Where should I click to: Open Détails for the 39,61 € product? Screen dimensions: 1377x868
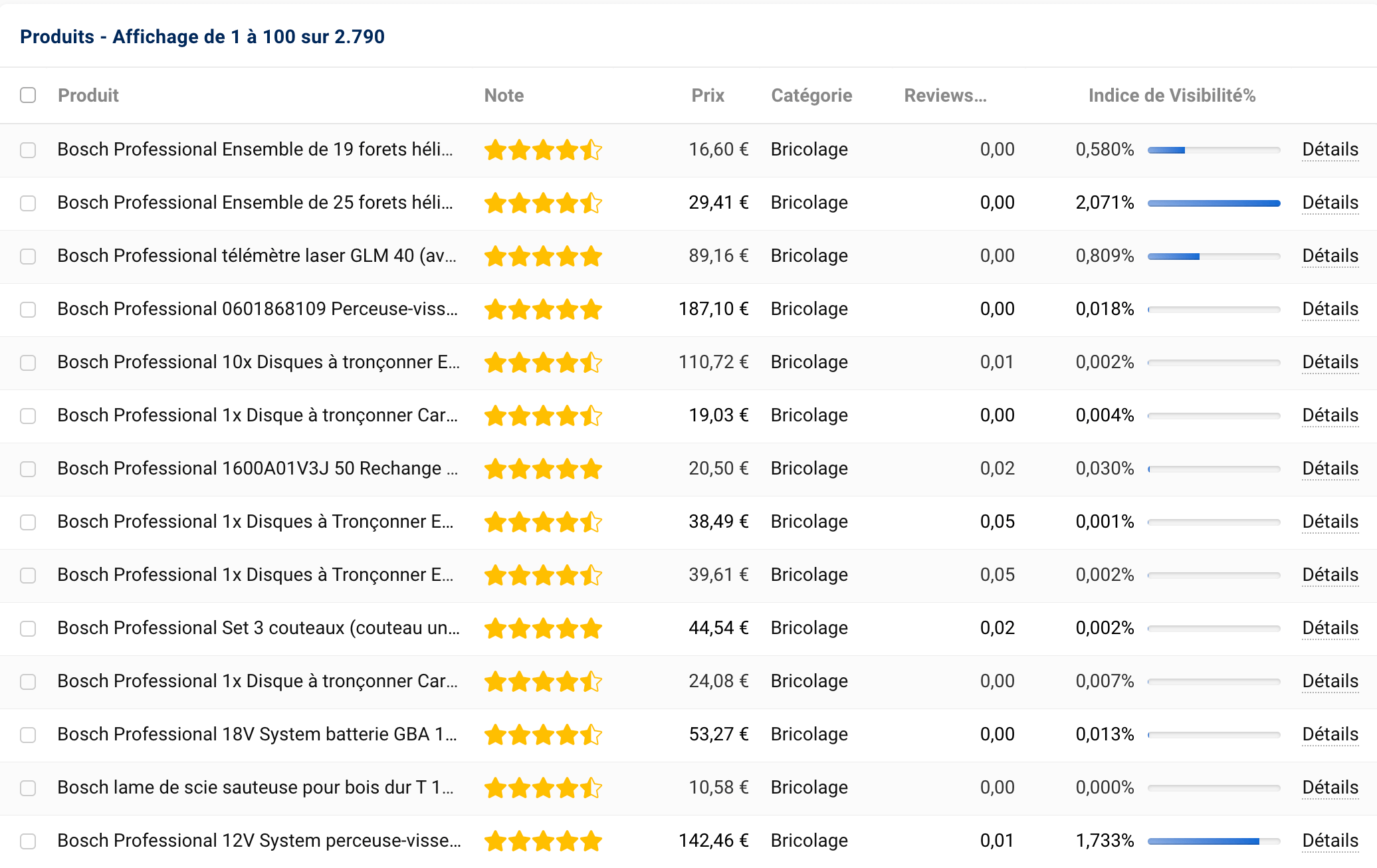coord(1330,575)
